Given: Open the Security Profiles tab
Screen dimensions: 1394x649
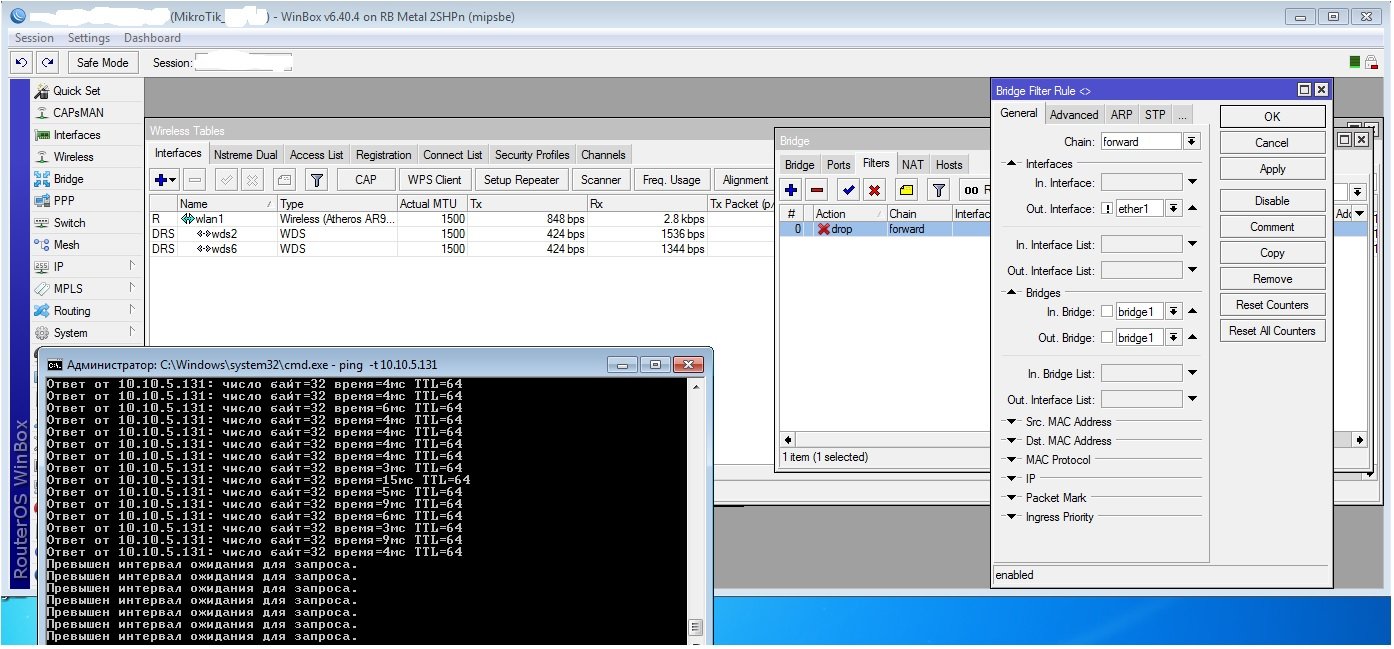Looking at the screenshot, I should (532, 154).
